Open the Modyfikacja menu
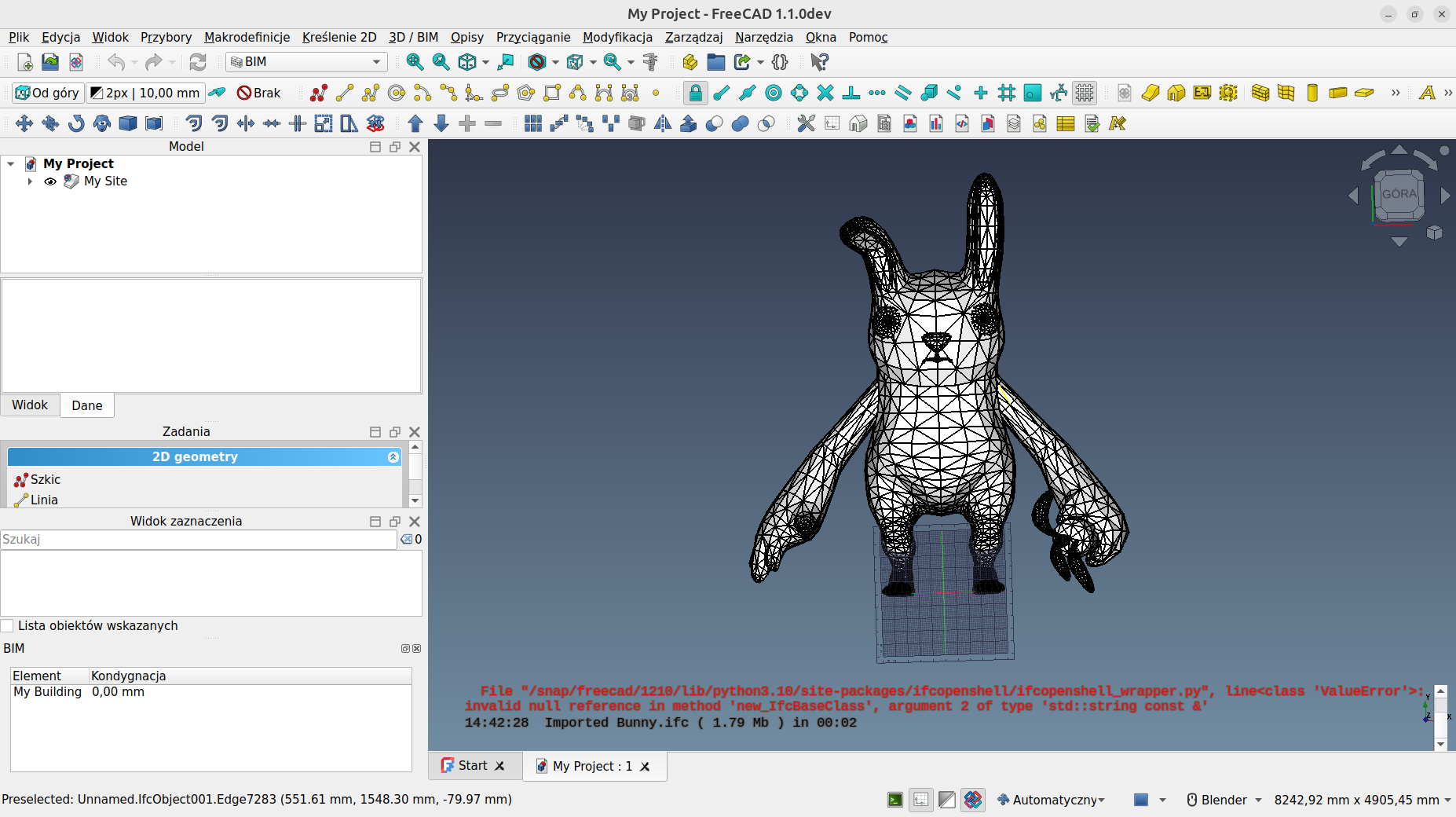The image size is (1456, 817). click(617, 37)
